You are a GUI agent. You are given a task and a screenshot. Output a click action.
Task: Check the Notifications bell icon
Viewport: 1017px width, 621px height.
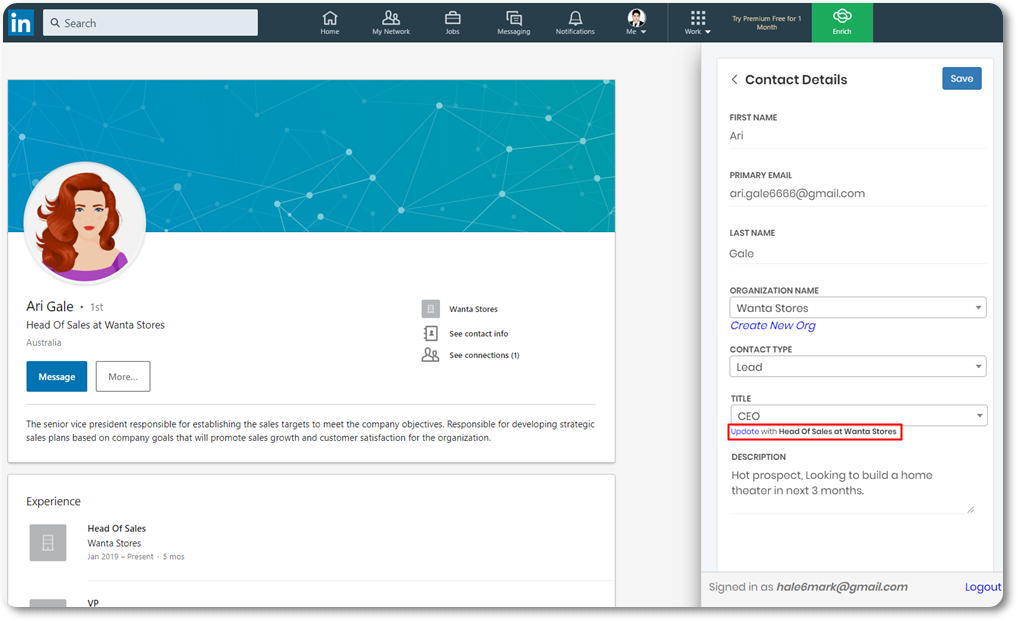575,18
